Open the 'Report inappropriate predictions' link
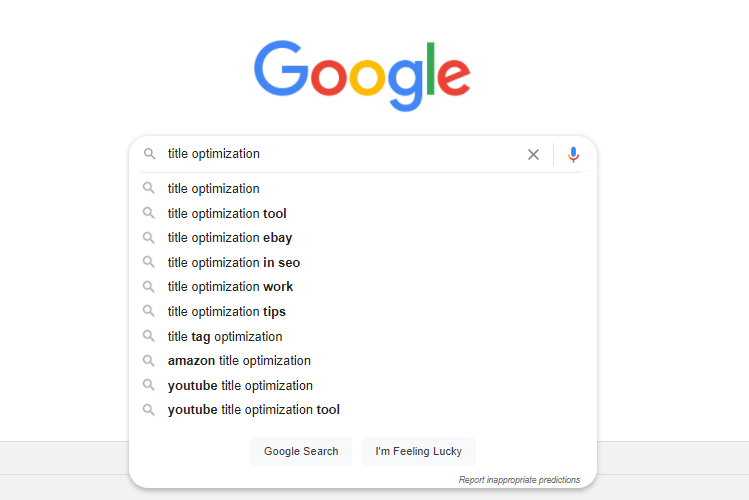Screen dimensions: 749x500 [x=519, y=479]
